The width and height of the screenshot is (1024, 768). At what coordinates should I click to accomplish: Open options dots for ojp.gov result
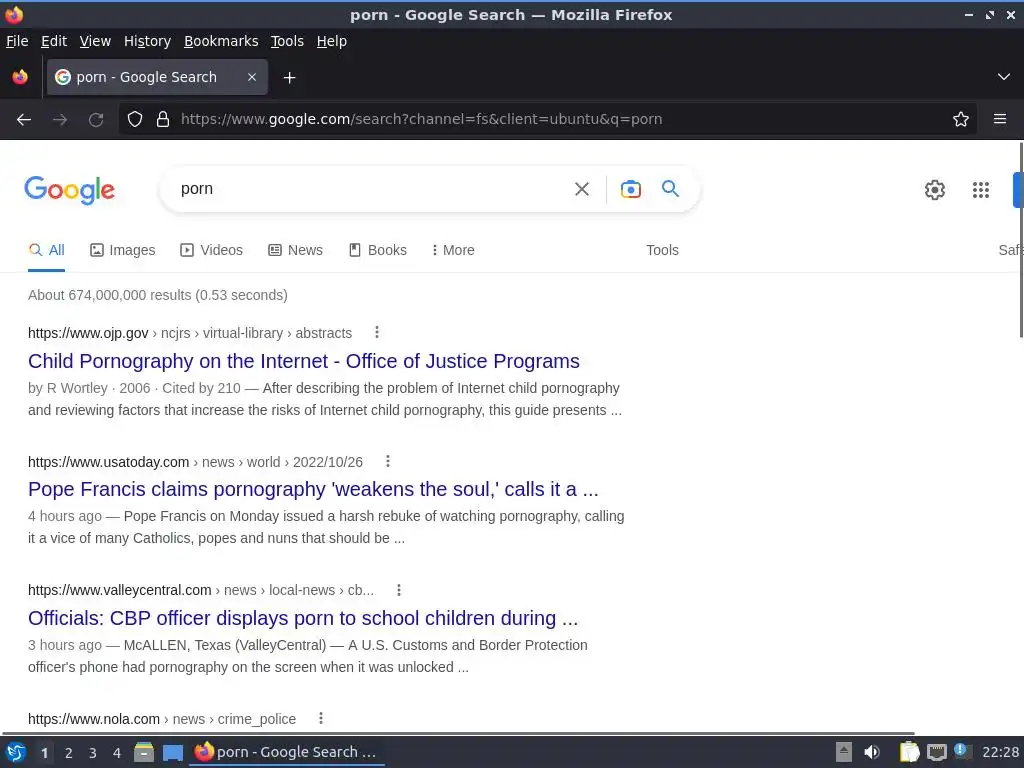pyautogui.click(x=377, y=332)
